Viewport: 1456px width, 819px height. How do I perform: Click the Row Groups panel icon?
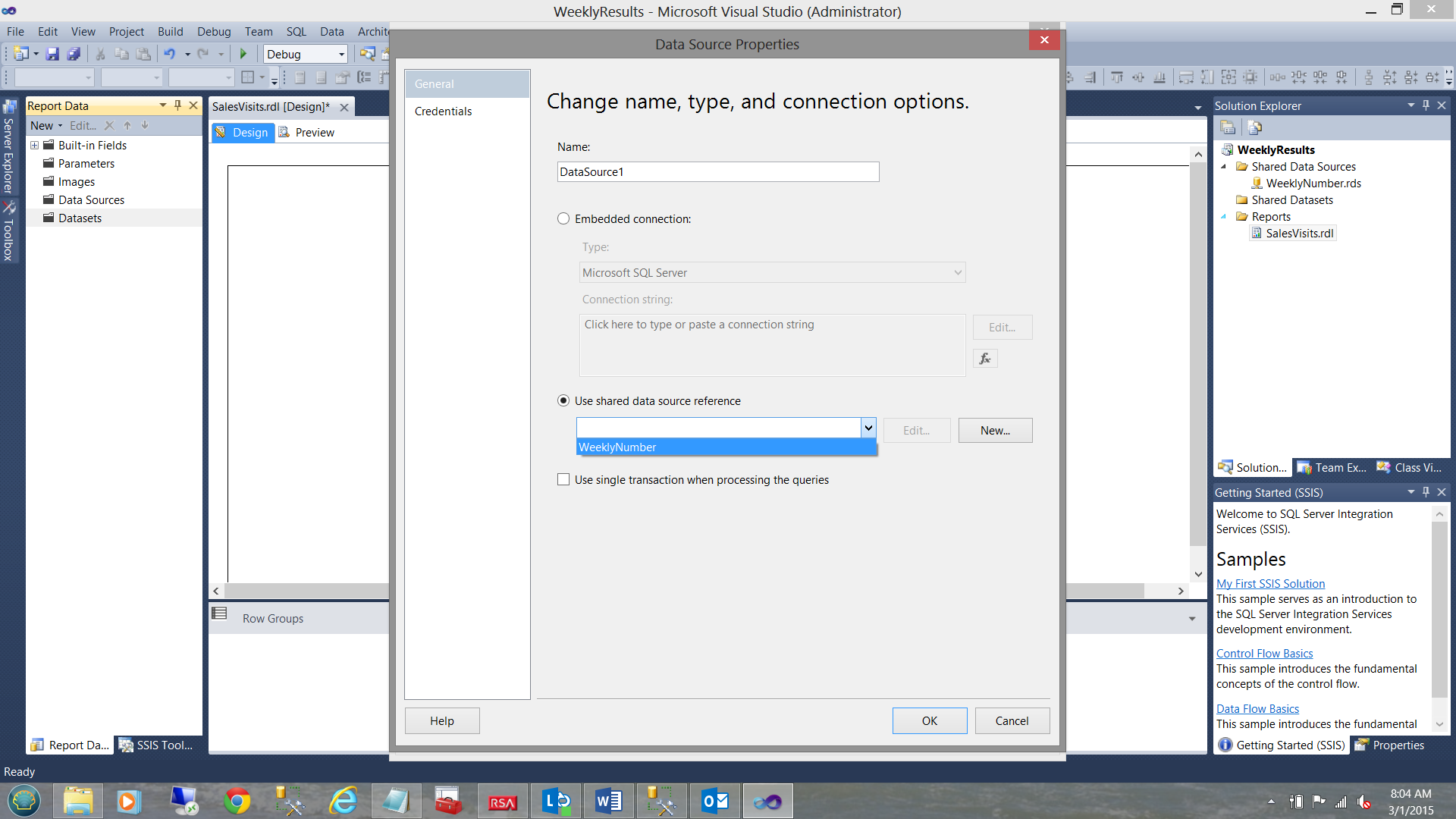point(219,613)
